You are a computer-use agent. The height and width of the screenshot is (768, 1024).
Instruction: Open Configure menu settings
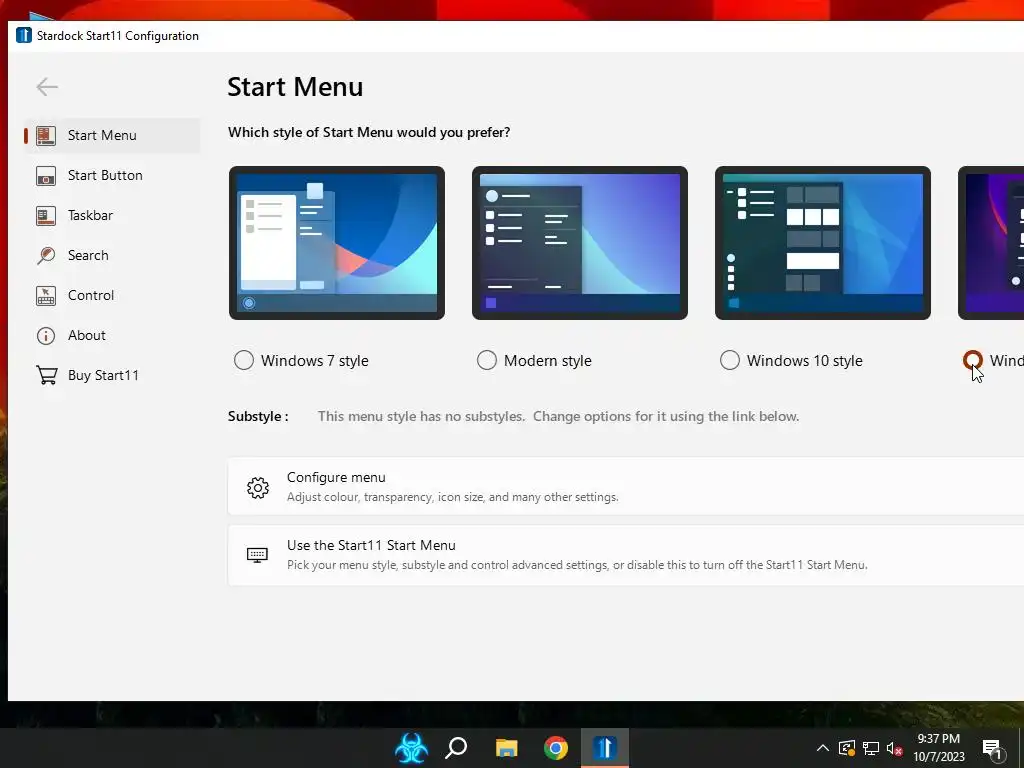point(626,487)
